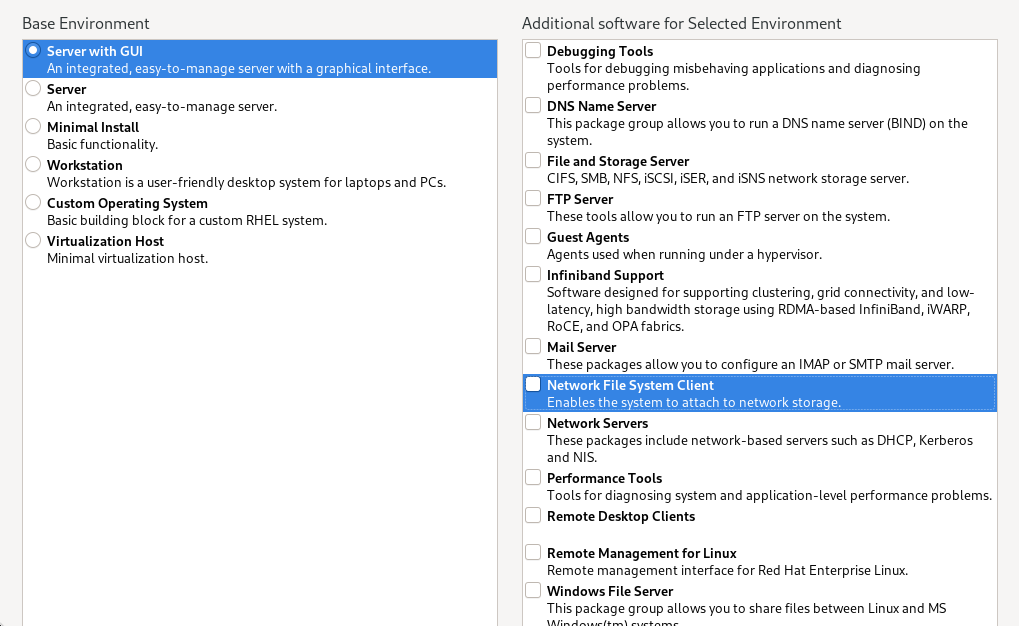
Task: Toggle Infiniband Support checkbox
Action: [534, 275]
